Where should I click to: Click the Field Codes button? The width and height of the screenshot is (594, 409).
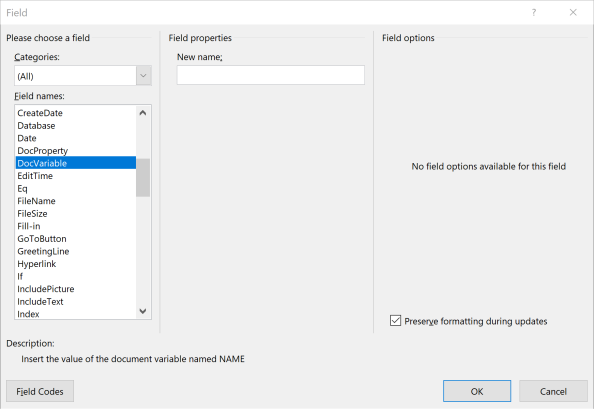click(40, 391)
